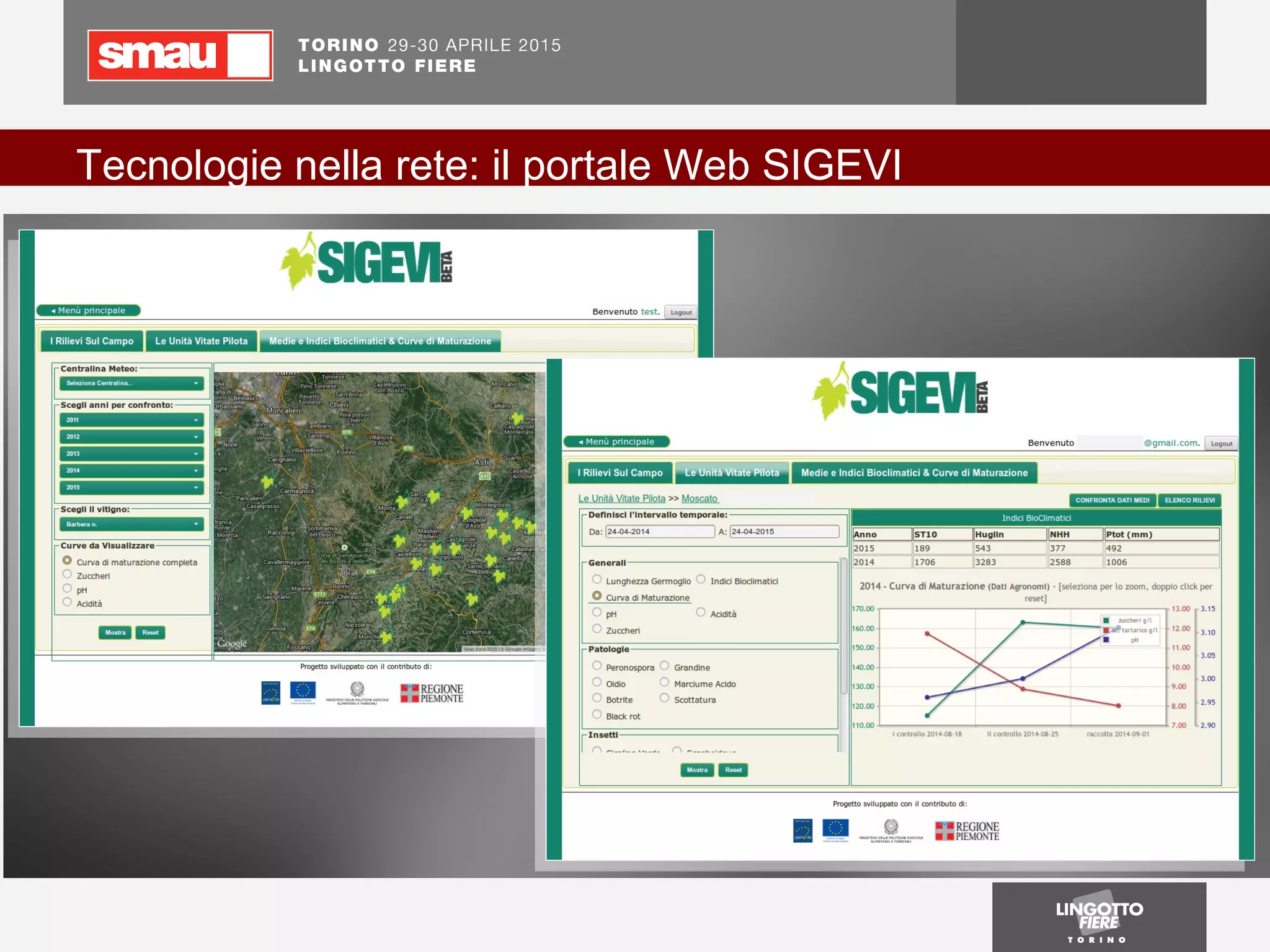This screenshot has height=952, width=1270.
Task: Open Centralina Meteo 'Seleziona Centralina' dropdown
Action: [x=131, y=383]
